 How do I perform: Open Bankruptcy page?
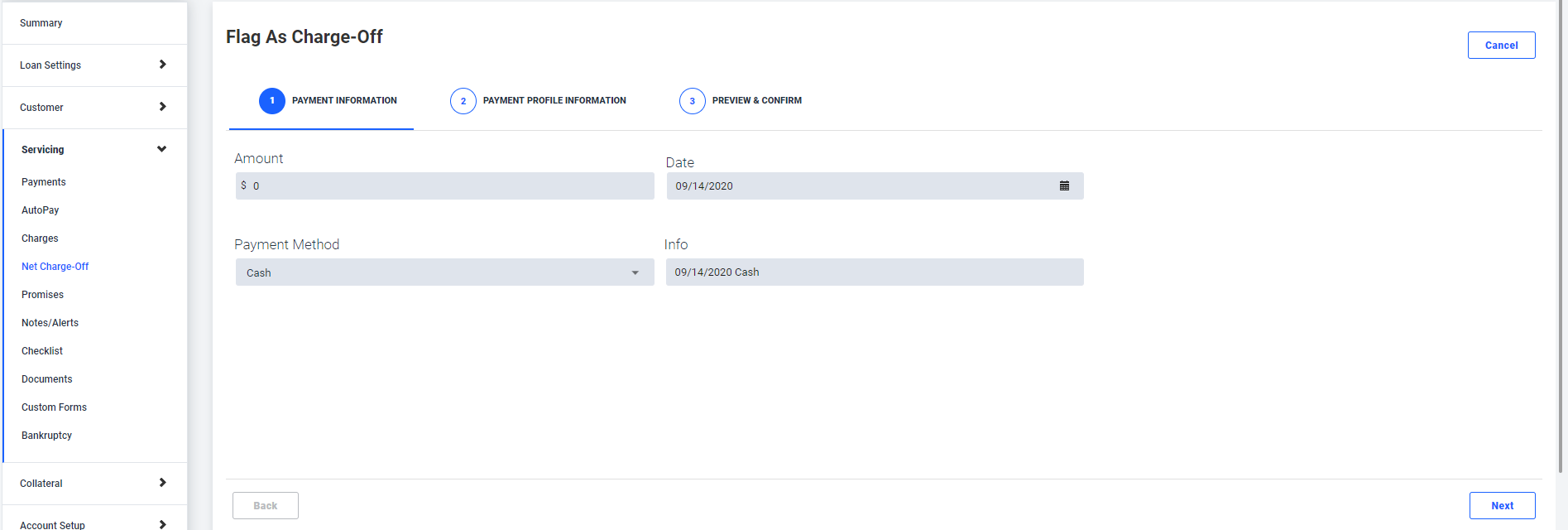point(46,436)
